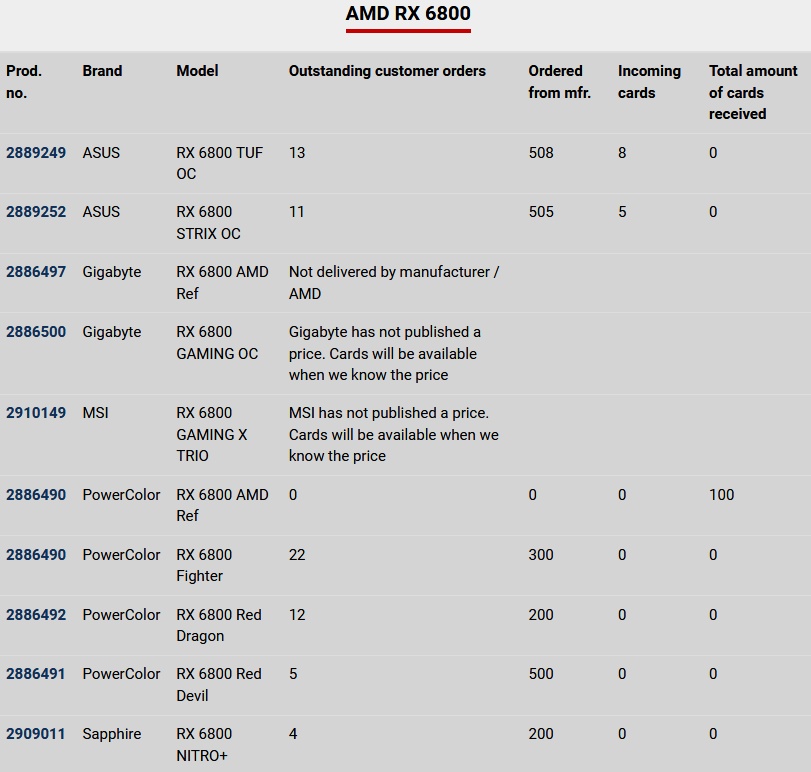Select the 'RX 6800 Red Dragon' model cell
811x772 pixels.
[x=219, y=625]
